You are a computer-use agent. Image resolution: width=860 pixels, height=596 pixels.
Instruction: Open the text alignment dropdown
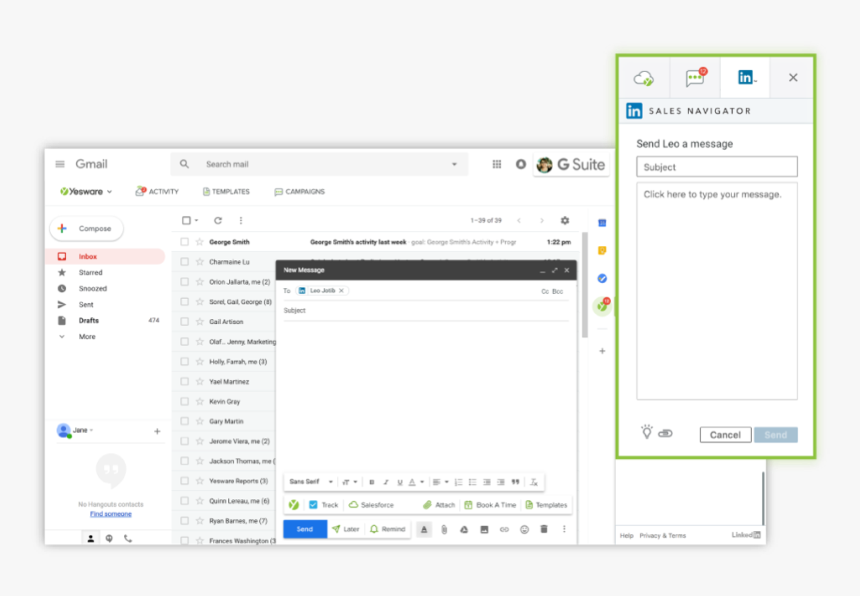pyautogui.click(x=440, y=482)
